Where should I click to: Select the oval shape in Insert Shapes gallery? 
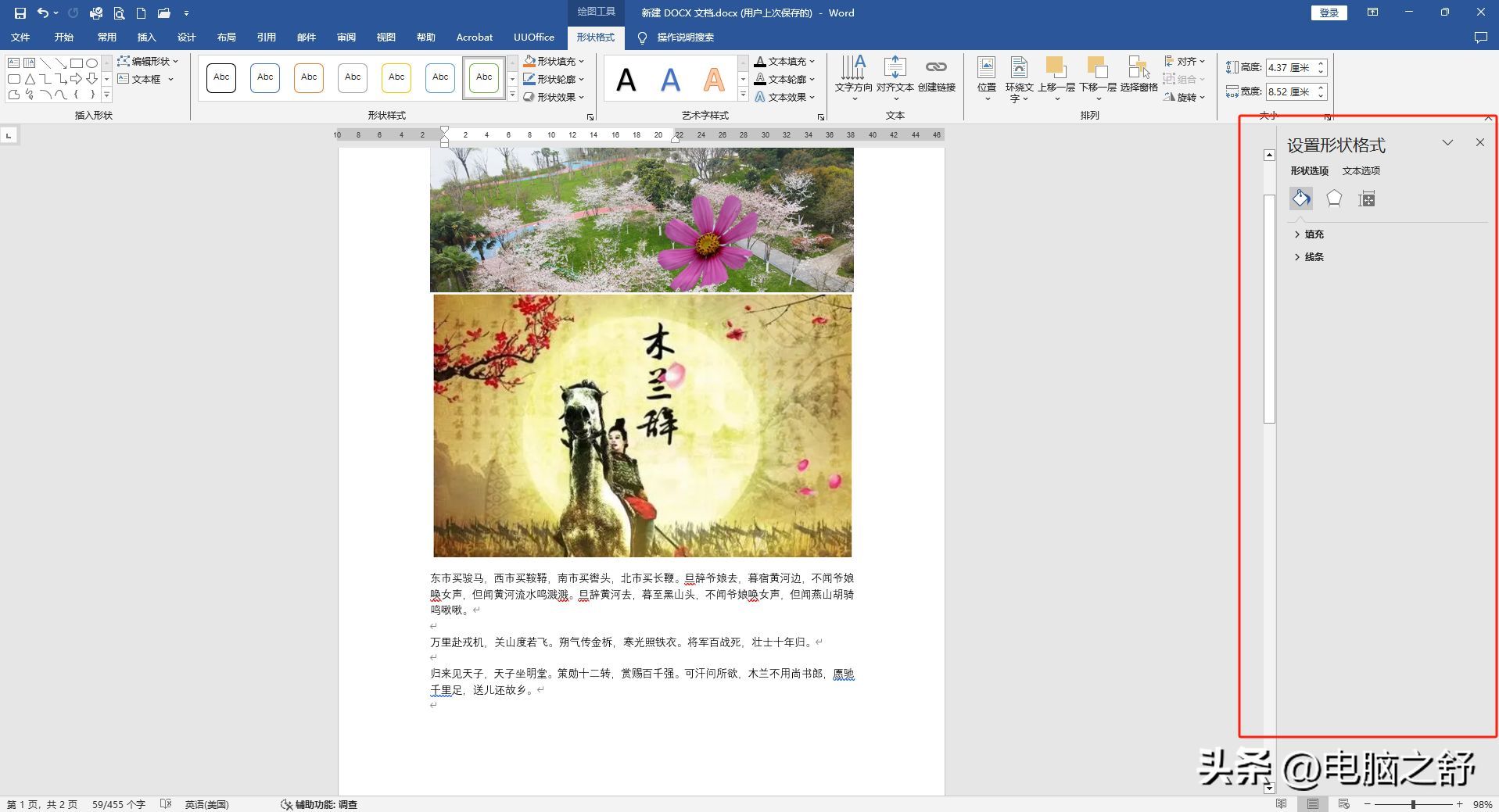point(91,63)
